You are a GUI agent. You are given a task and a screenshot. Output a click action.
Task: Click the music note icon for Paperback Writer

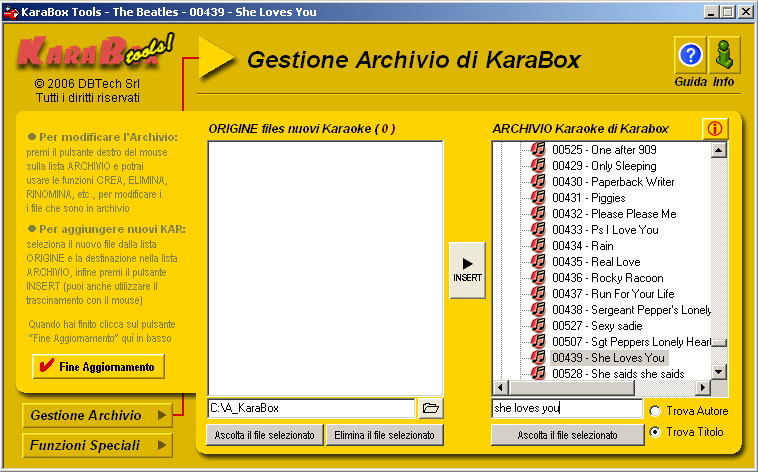pos(538,181)
